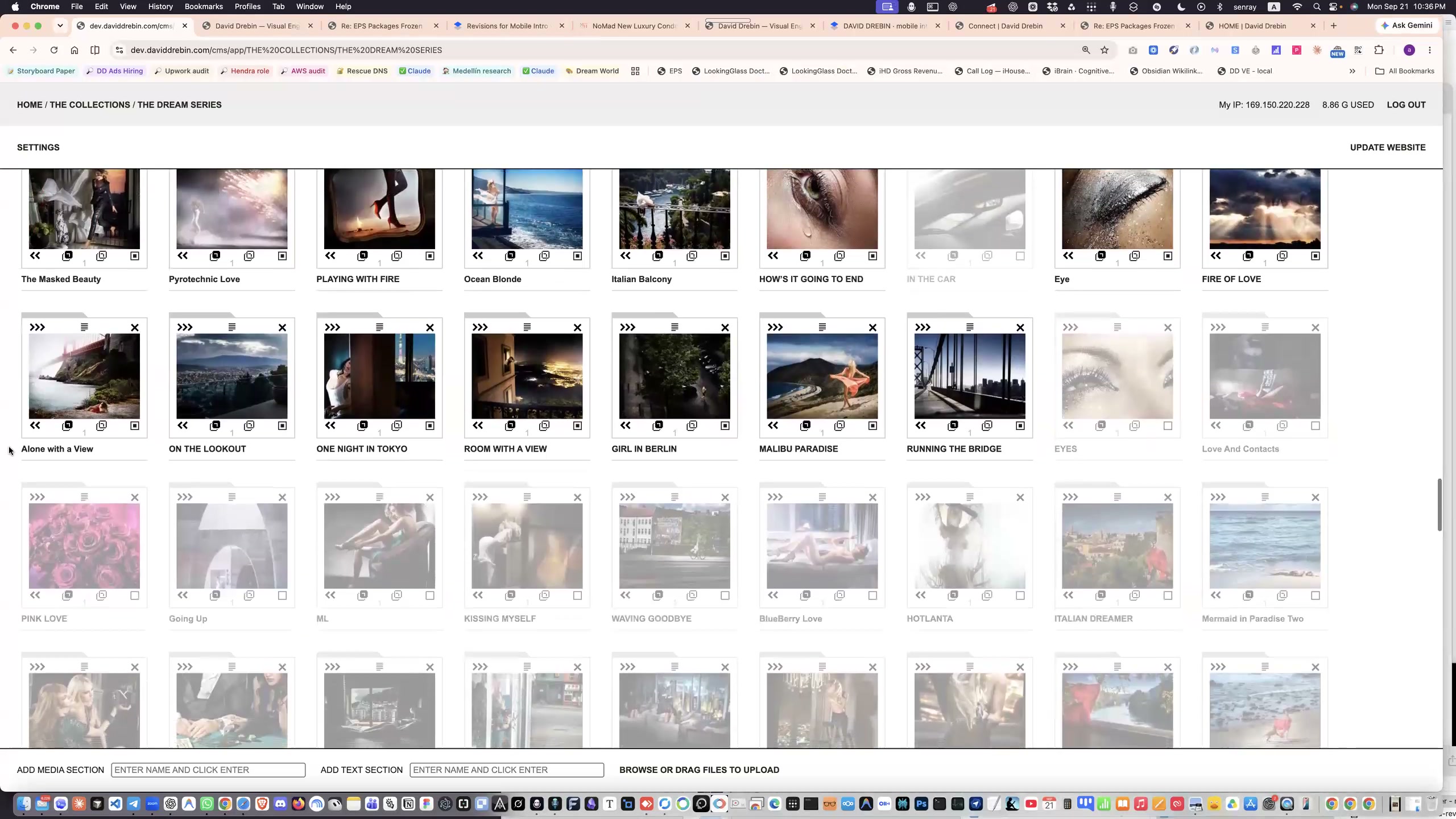Open the Chrome tab search dropdown
The height and width of the screenshot is (819, 1456).
click(60, 26)
